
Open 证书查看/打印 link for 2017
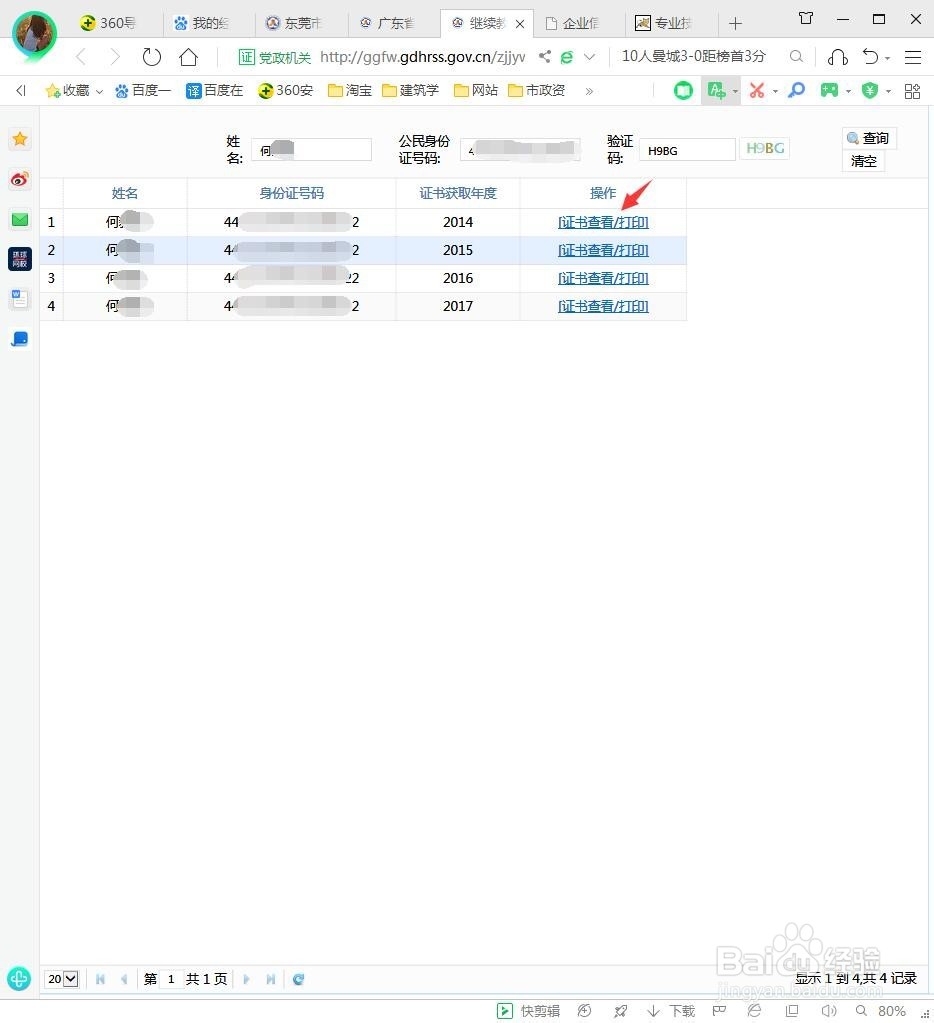click(x=603, y=307)
